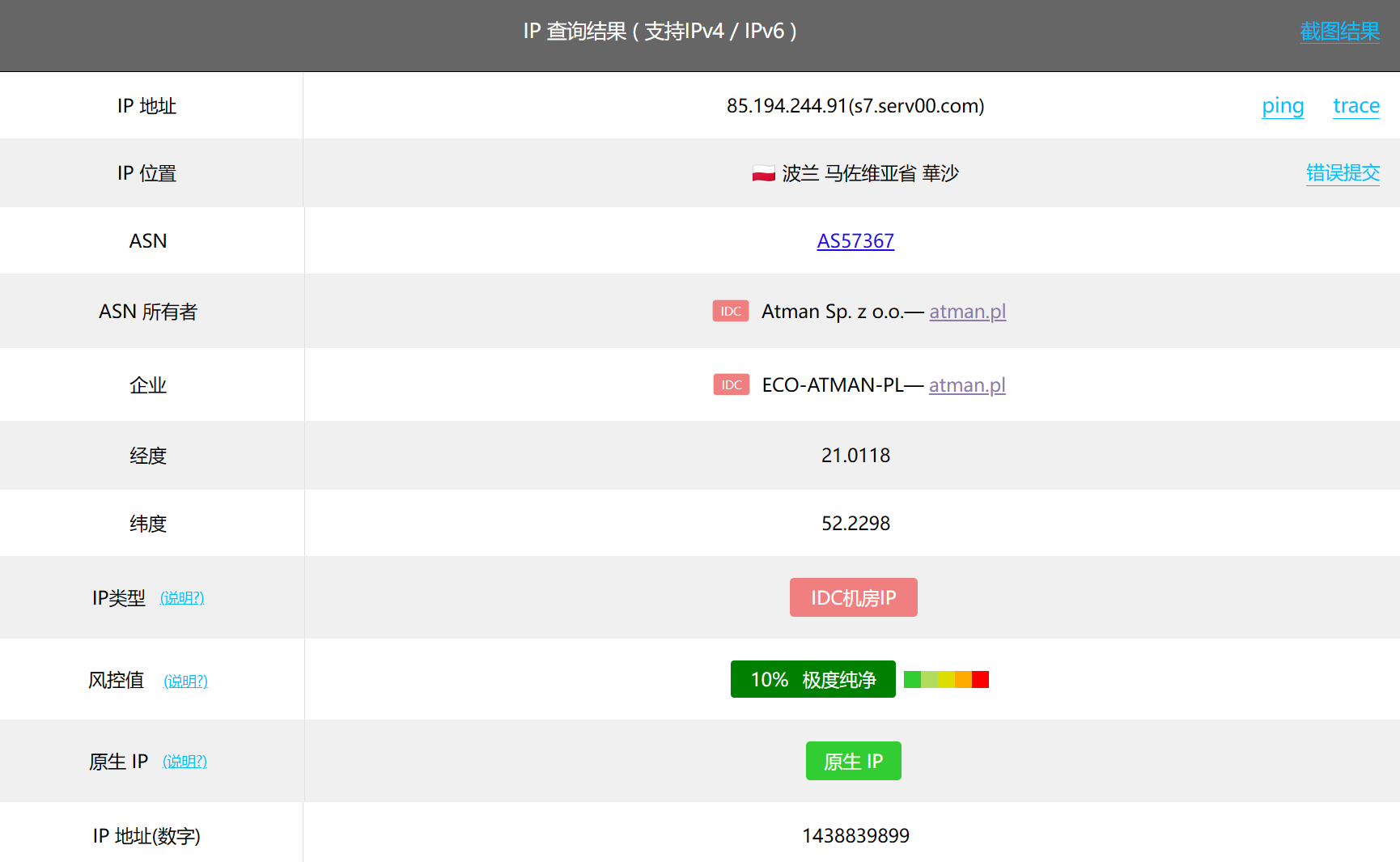The image size is (1400, 862).
Task: Click the Poland flag icon
Action: (x=763, y=173)
